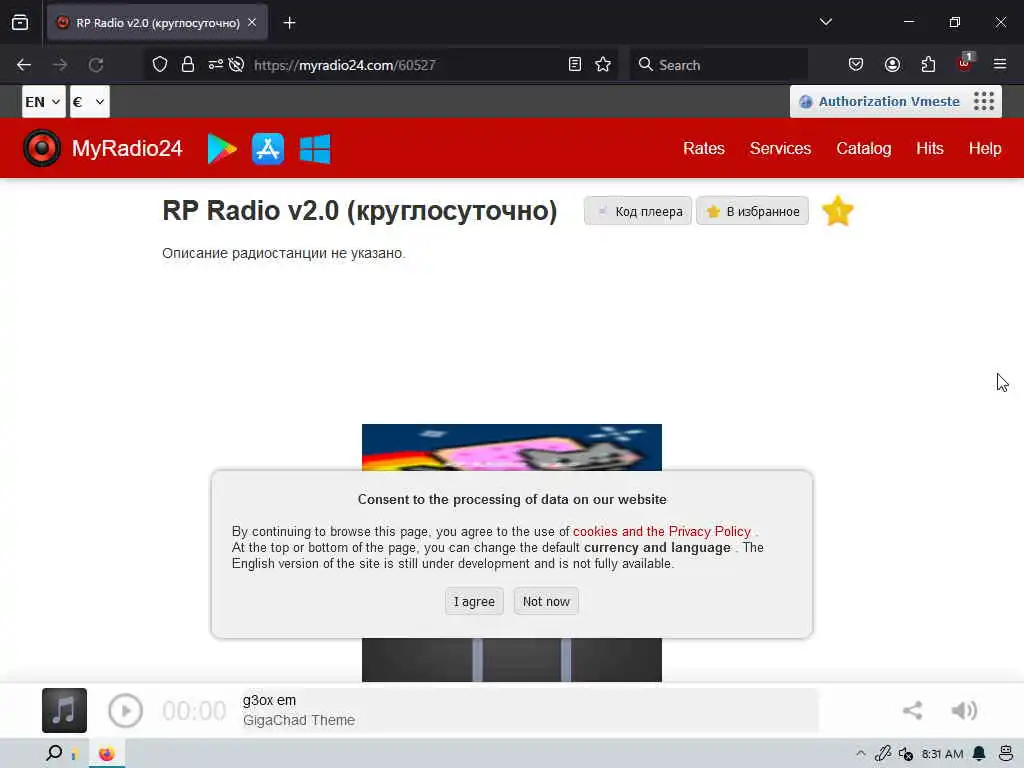Open the Windows app download icon

pos(315,149)
